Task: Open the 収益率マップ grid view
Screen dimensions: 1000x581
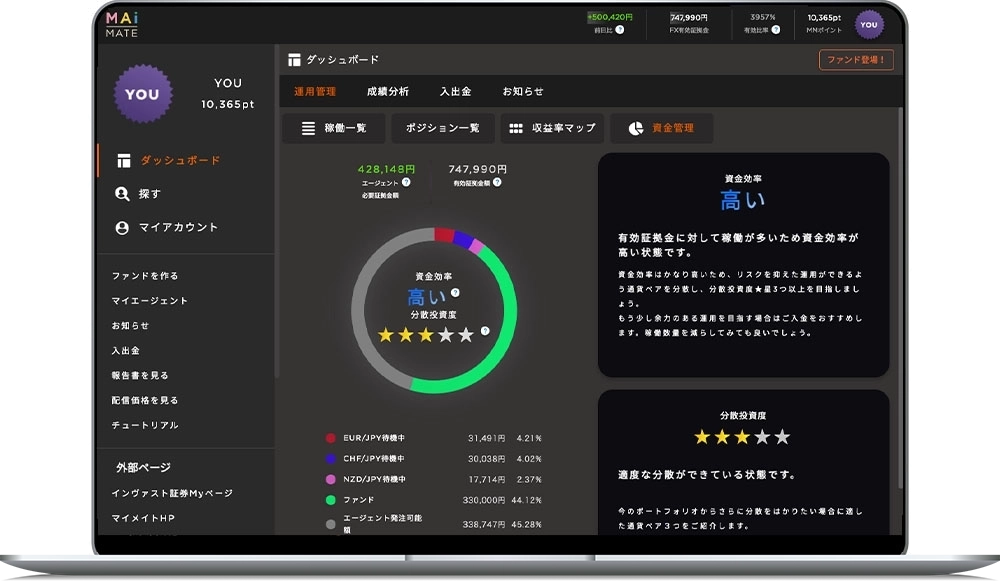Action: pyautogui.click(x=552, y=128)
